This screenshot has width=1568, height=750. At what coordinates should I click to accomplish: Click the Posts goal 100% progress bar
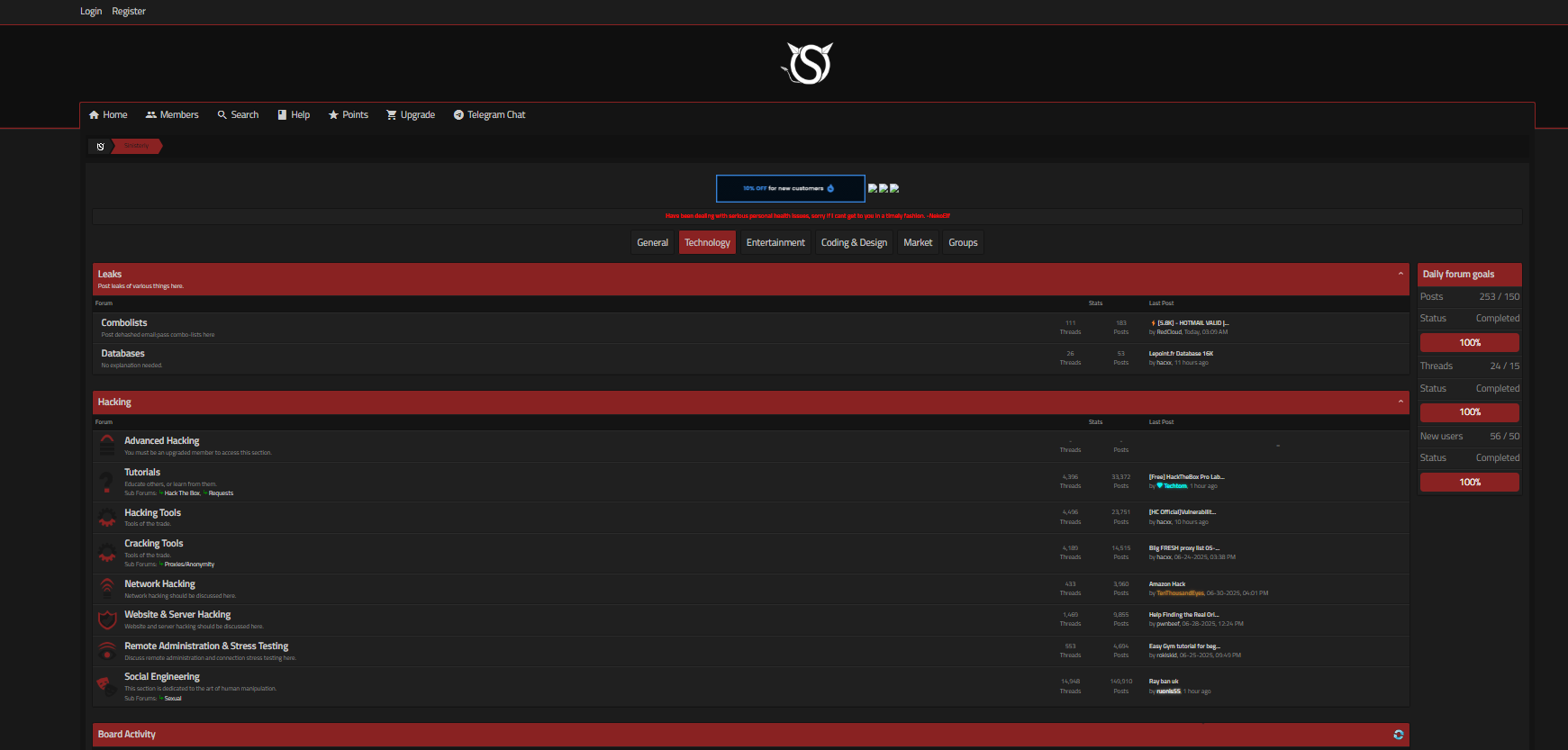point(1470,343)
